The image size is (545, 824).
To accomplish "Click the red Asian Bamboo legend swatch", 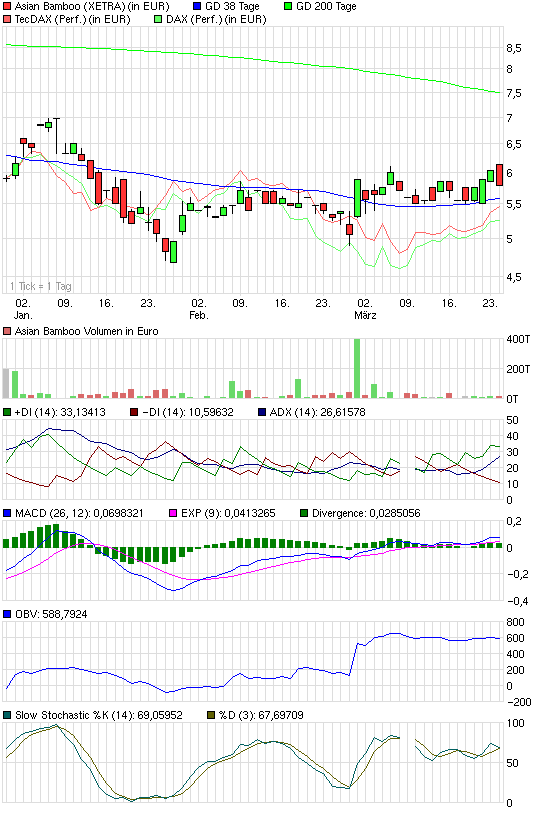I will tap(7, 7).
